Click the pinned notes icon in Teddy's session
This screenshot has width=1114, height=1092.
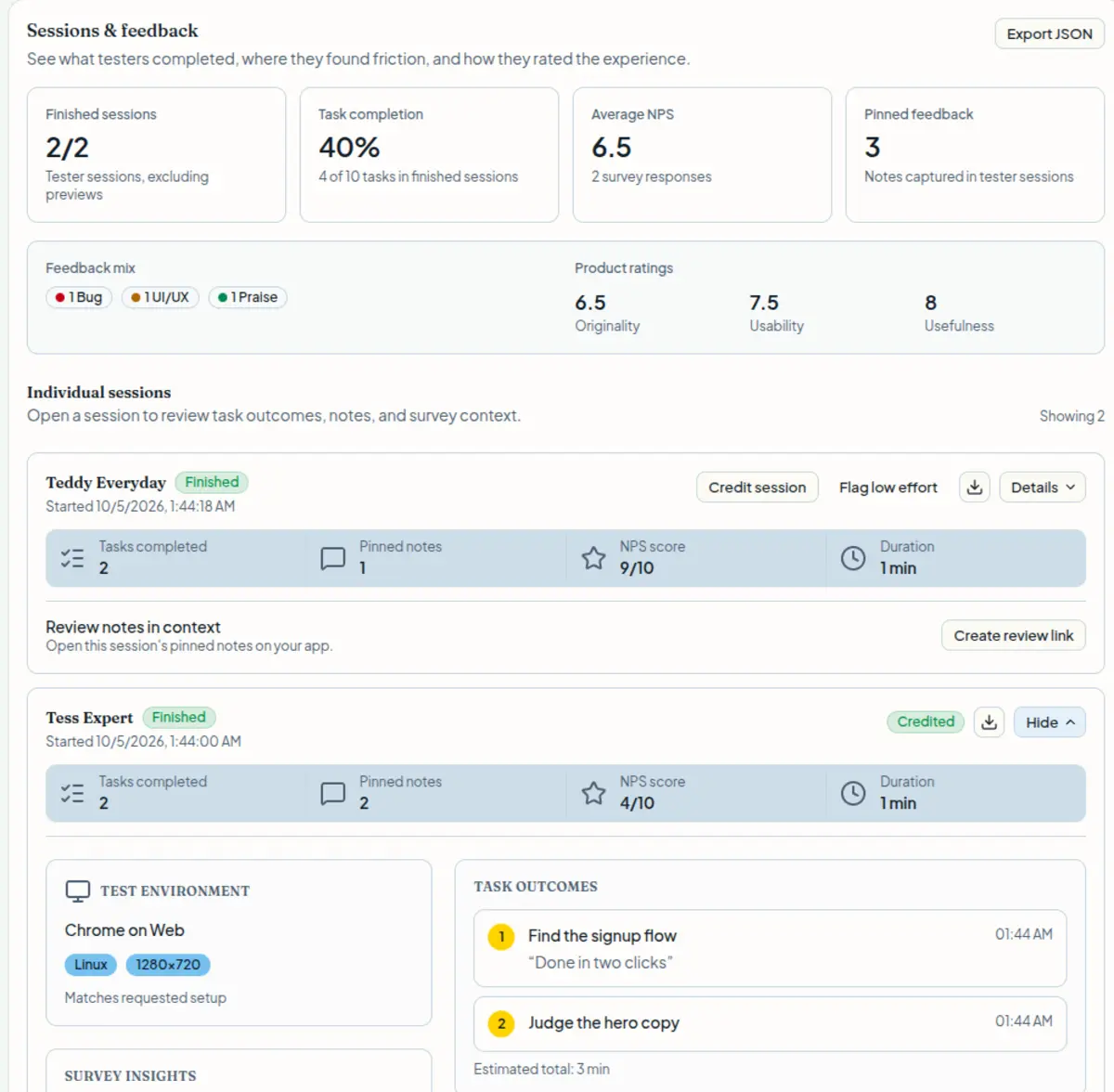click(x=332, y=558)
